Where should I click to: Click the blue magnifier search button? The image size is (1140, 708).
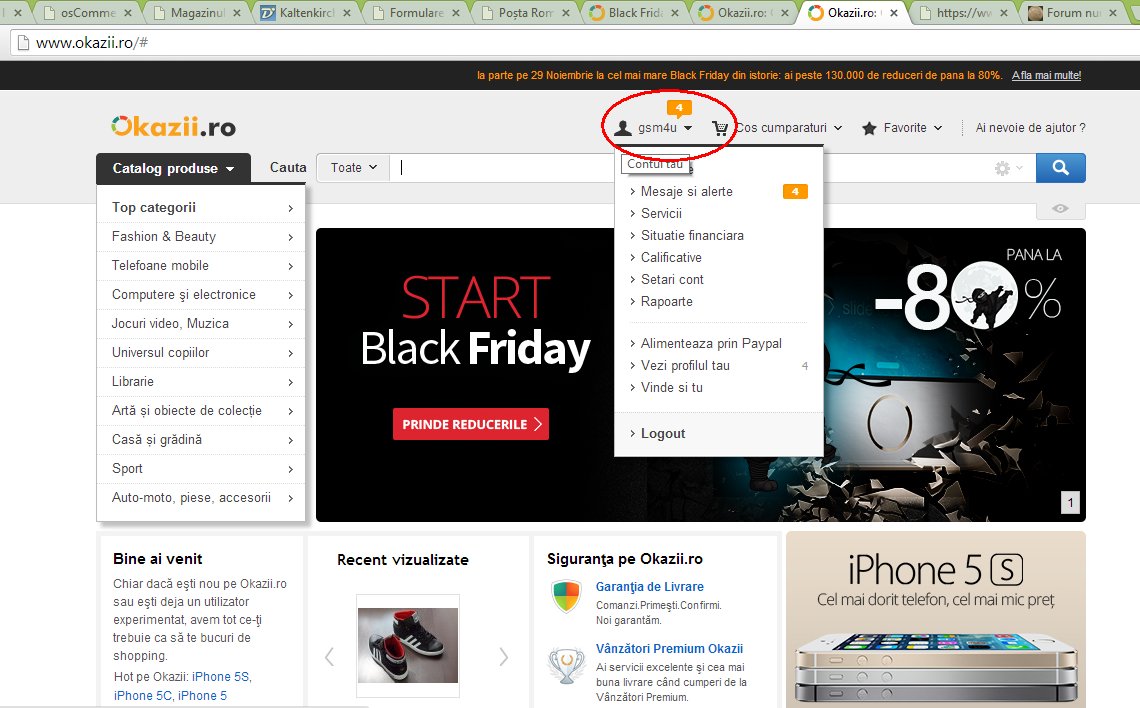pos(1060,168)
